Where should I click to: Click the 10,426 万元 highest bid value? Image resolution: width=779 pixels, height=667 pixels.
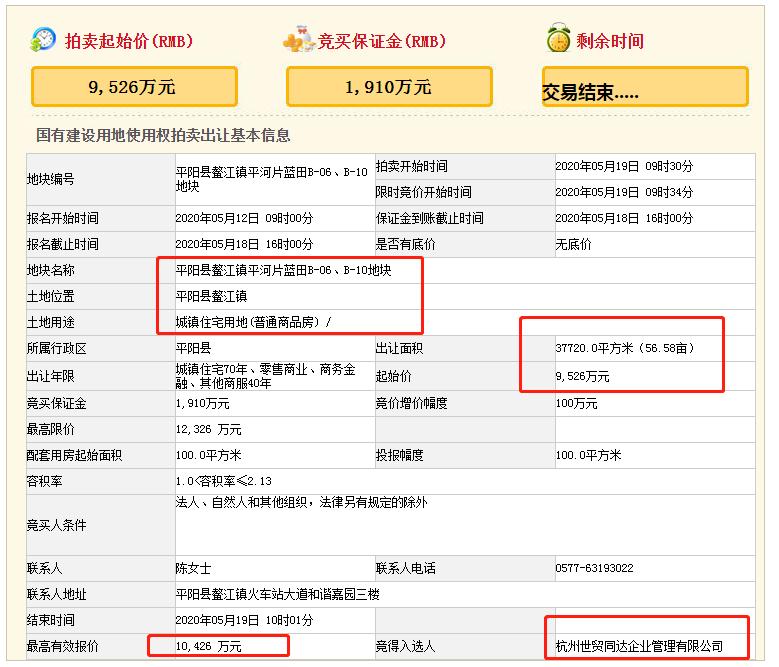[x=209, y=646]
